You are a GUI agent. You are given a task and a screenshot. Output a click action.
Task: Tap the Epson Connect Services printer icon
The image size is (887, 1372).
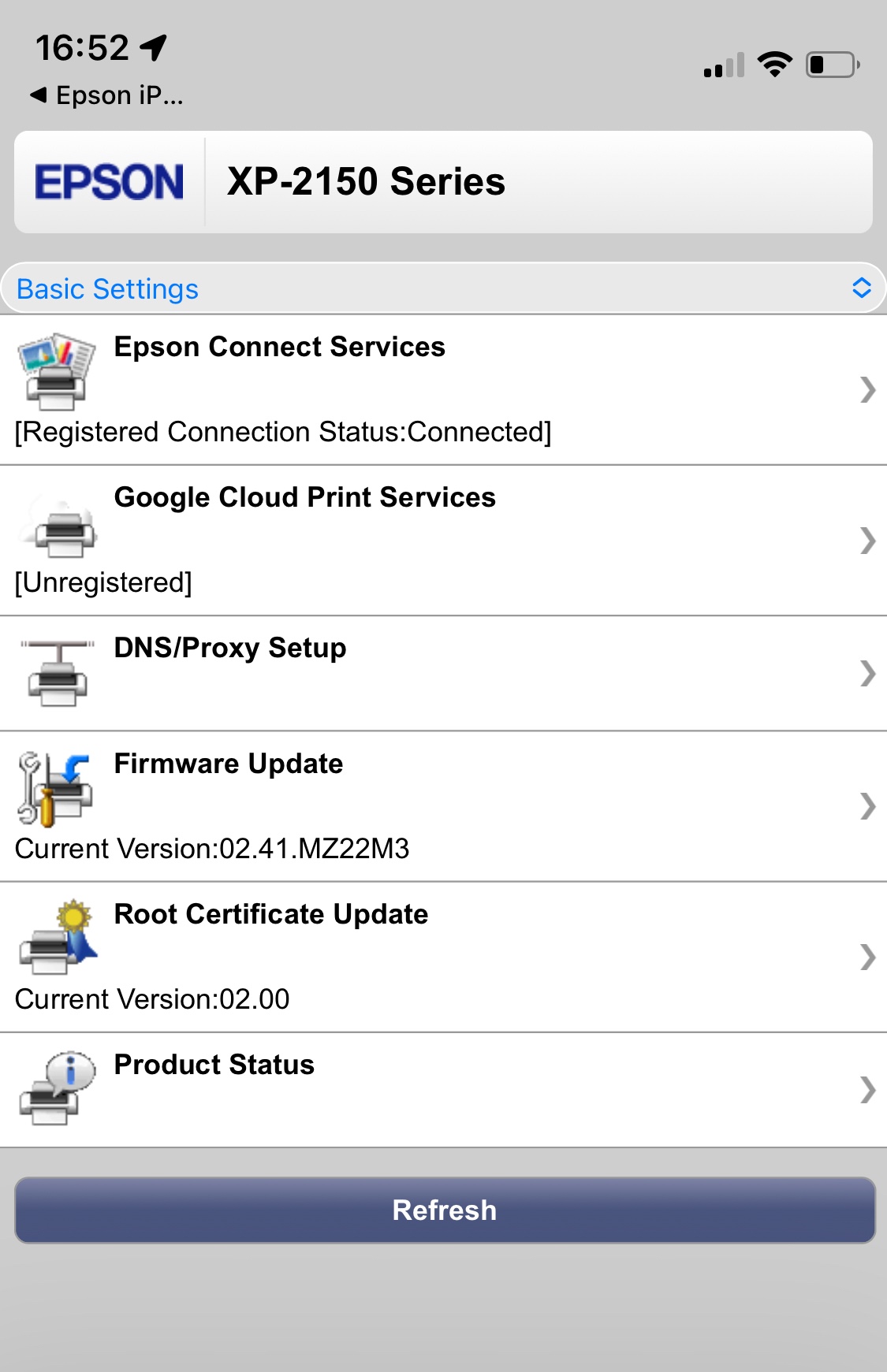(57, 371)
